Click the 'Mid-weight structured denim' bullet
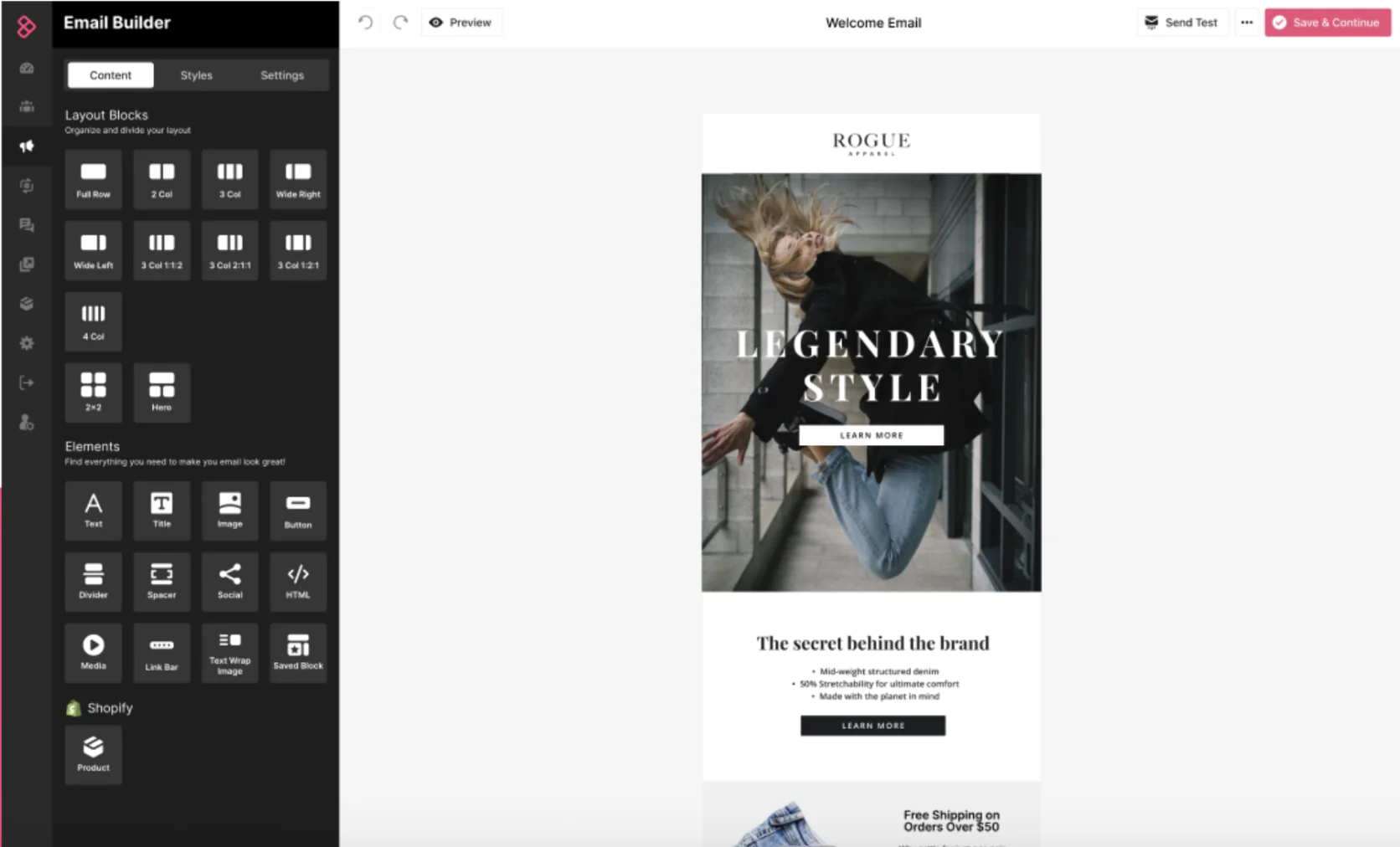This screenshot has width=1400, height=847. 879,671
